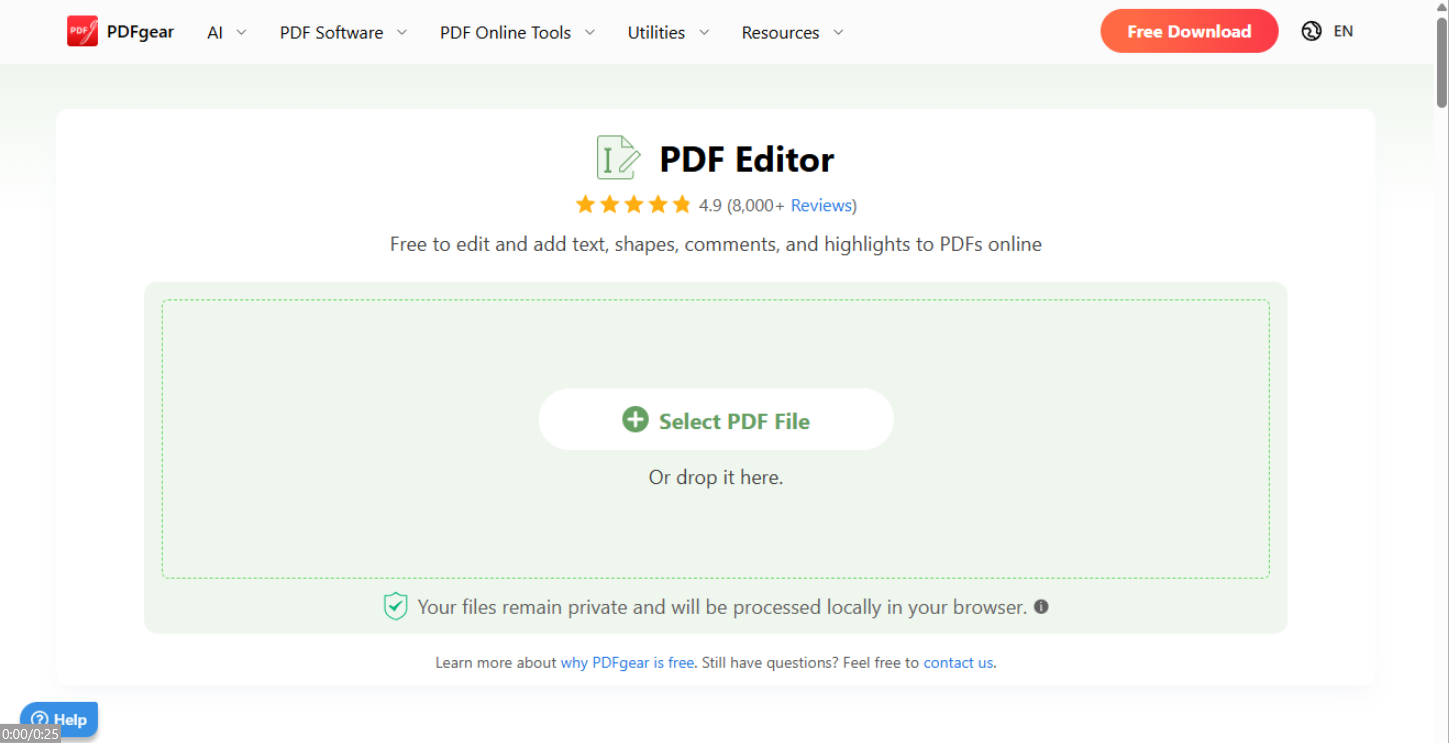The width and height of the screenshot is (1449, 743).
Task: Click the Help button
Action: pyautogui.click(x=59, y=719)
